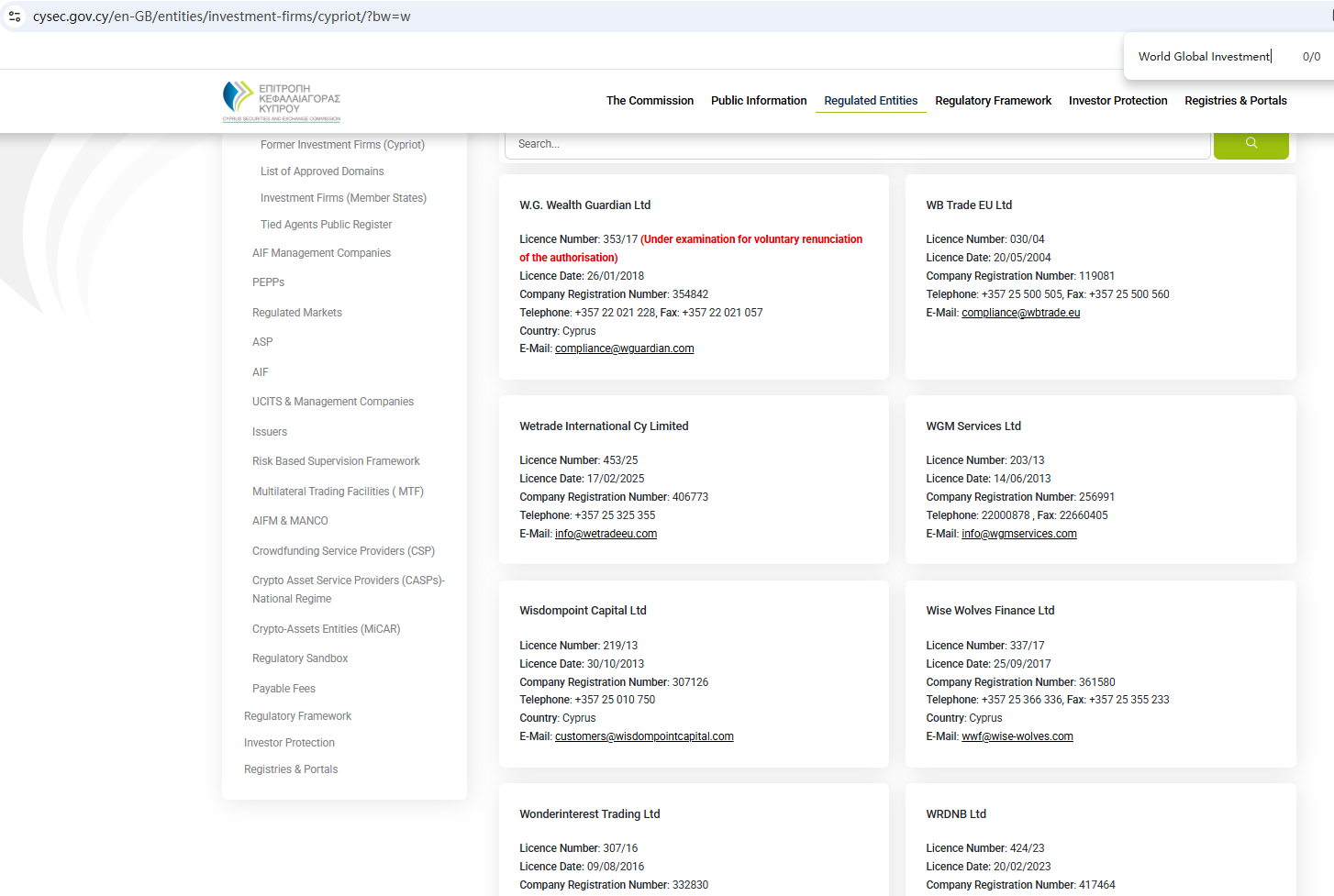Click the site information icon in address bar

pyautogui.click(x=15, y=17)
